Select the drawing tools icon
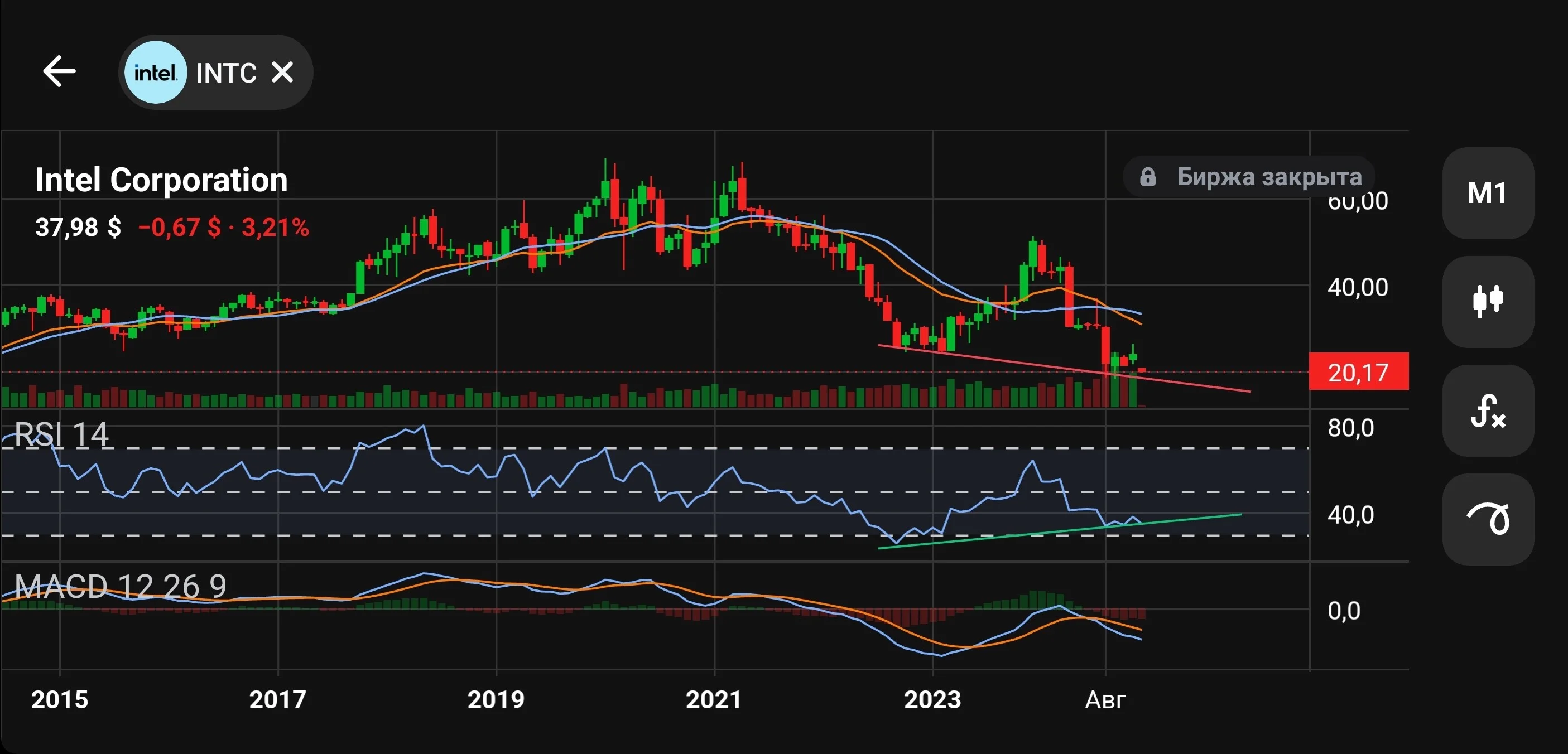Screen dimensions: 1568x754 pos(1488,519)
